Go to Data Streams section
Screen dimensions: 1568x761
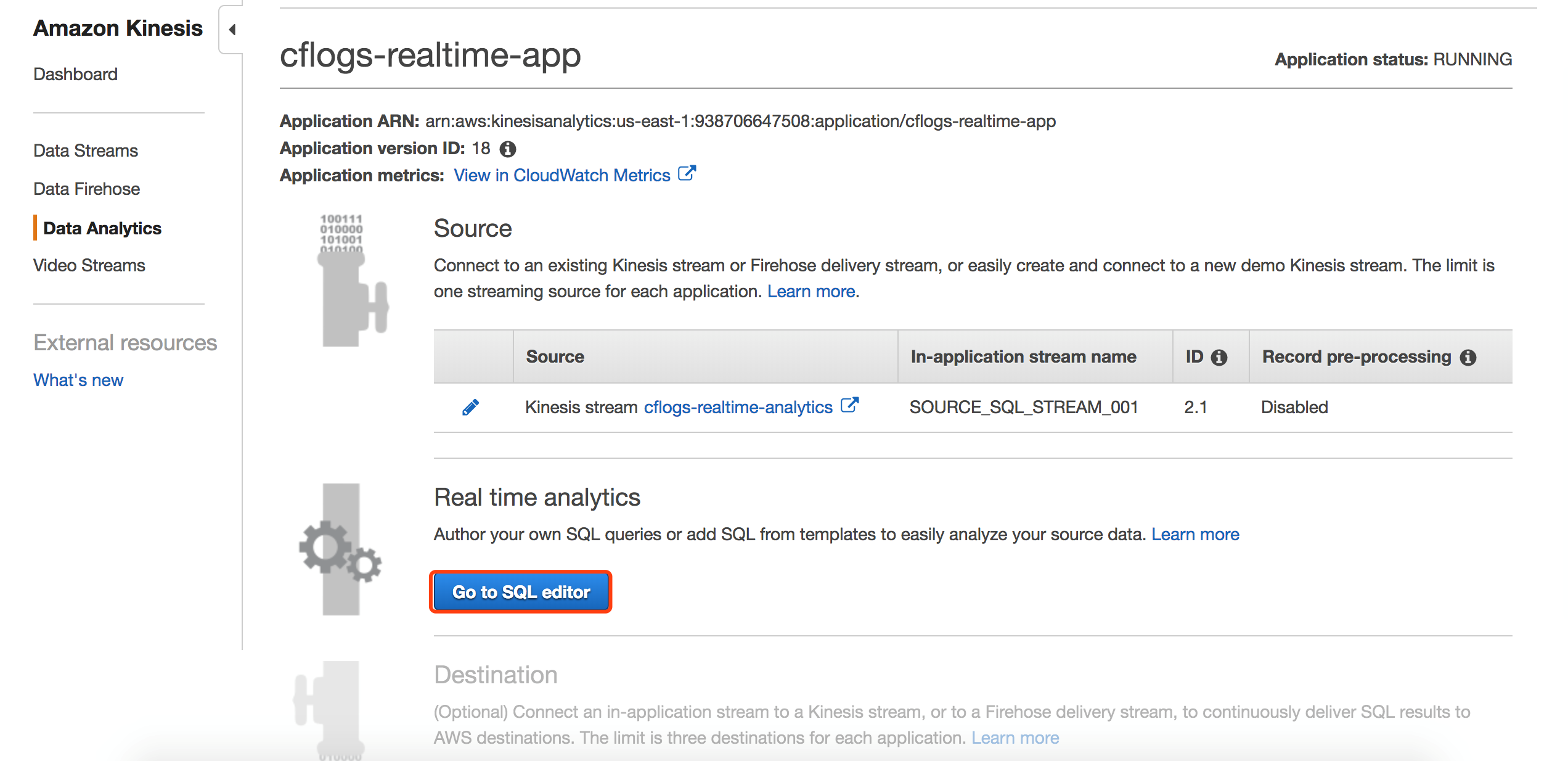point(86,150)
